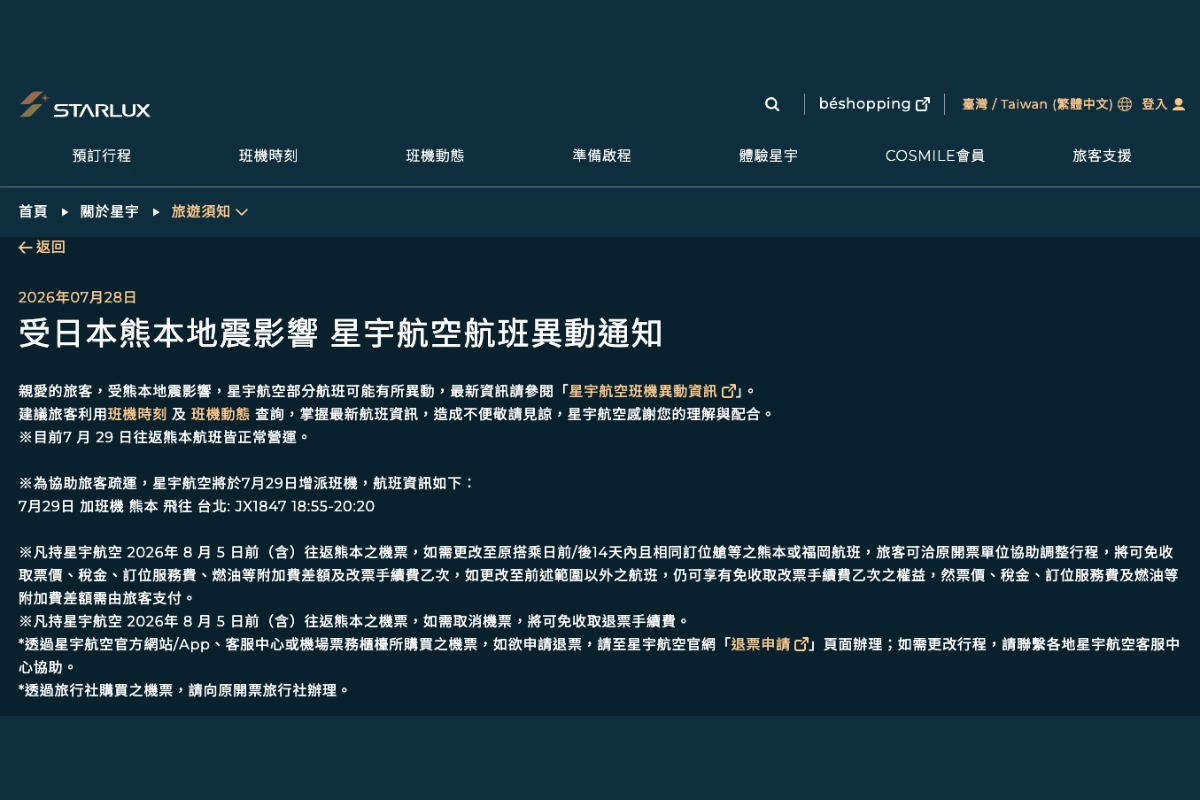
Task: Open the inline 班機時刻 link
Action: tap(138, 413)
